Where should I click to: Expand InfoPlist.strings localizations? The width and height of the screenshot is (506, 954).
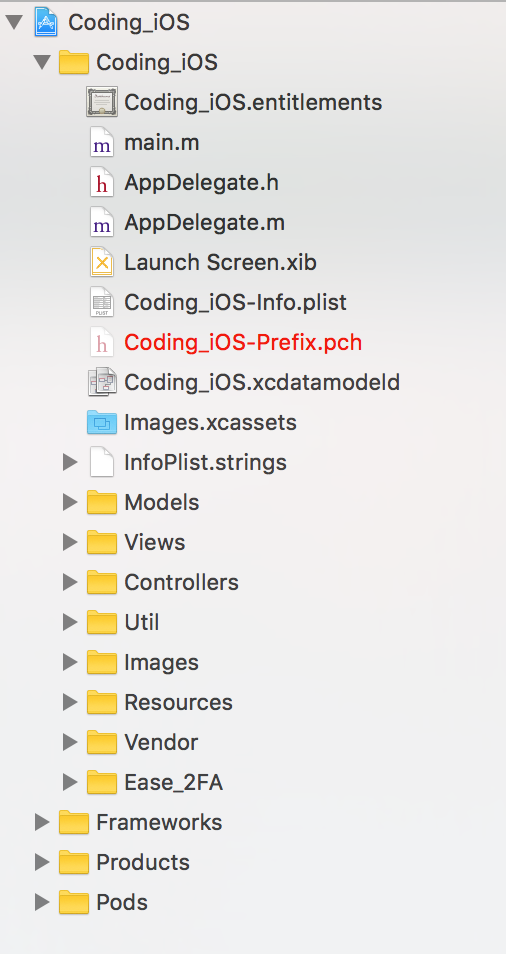[x=71, y=462]
